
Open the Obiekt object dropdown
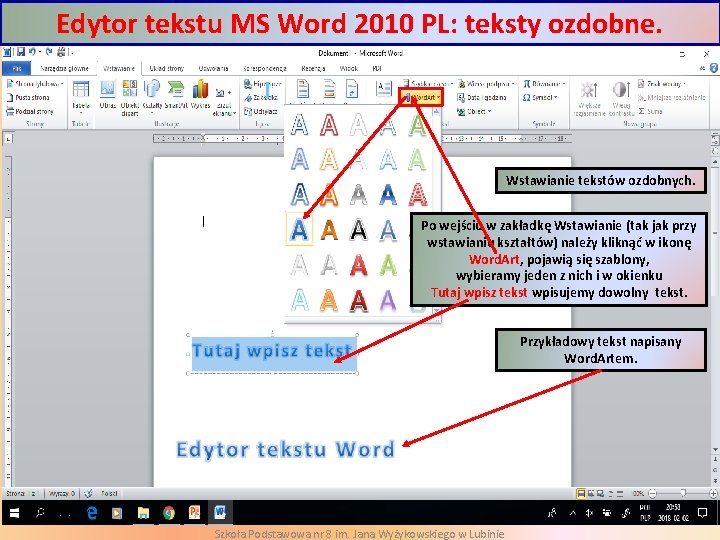pos(474,111)
